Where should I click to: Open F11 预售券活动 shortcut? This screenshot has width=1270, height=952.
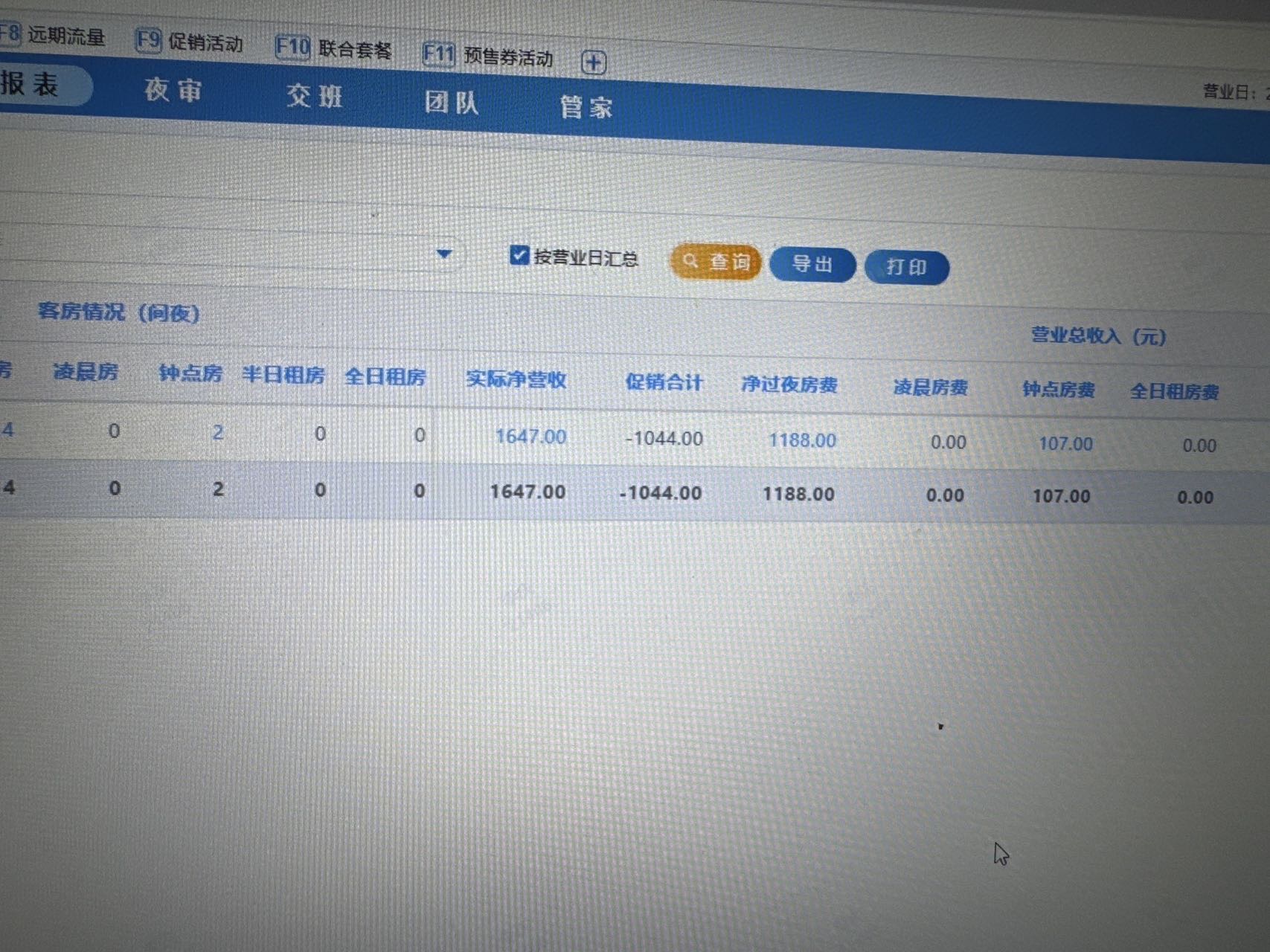(487, 56)
